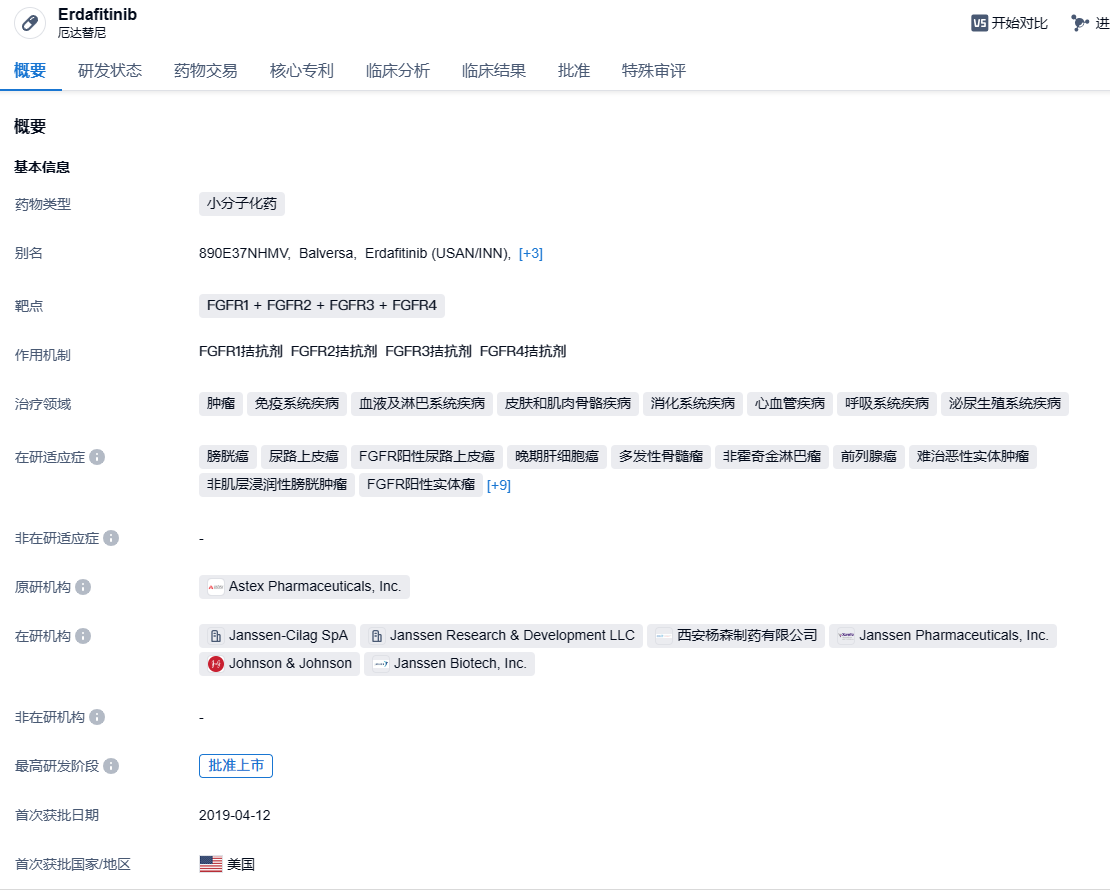Click info icon beside 非在研机构
Viewport: 1110px width, 890px height.
coord(97,717)
